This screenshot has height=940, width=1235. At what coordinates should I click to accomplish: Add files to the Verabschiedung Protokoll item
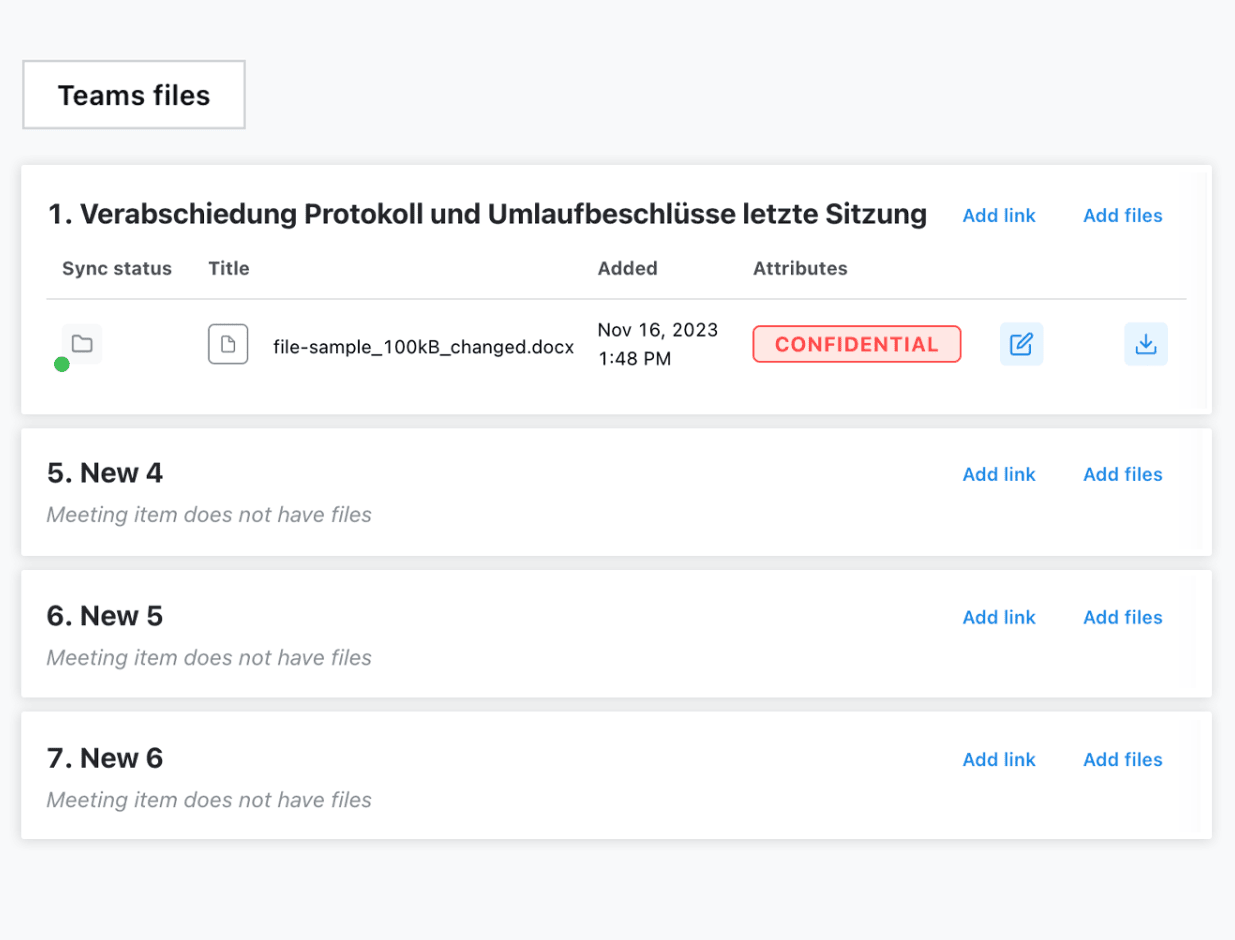pos(1122,216)
